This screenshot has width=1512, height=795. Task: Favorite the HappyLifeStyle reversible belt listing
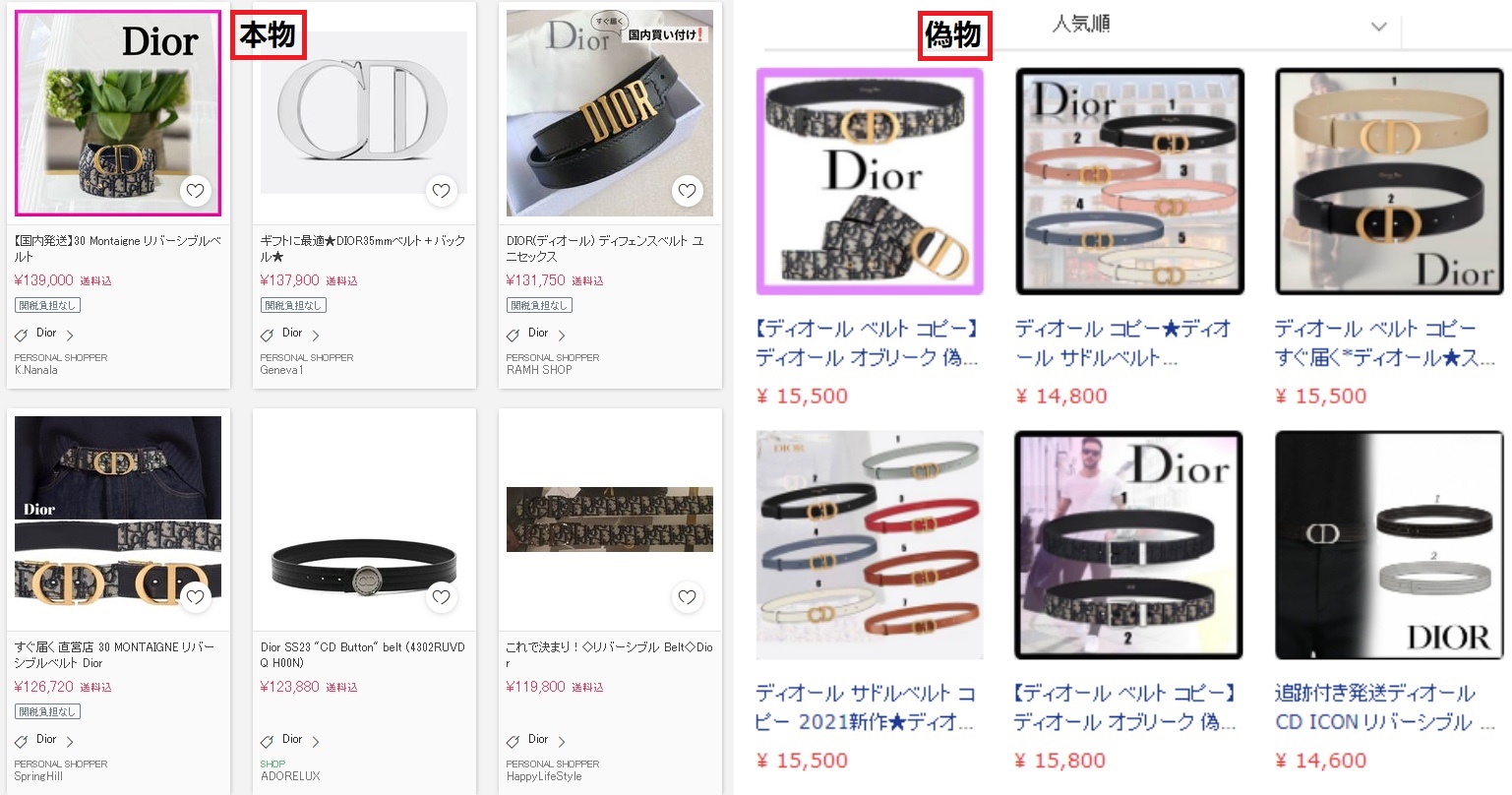(687, 597)
